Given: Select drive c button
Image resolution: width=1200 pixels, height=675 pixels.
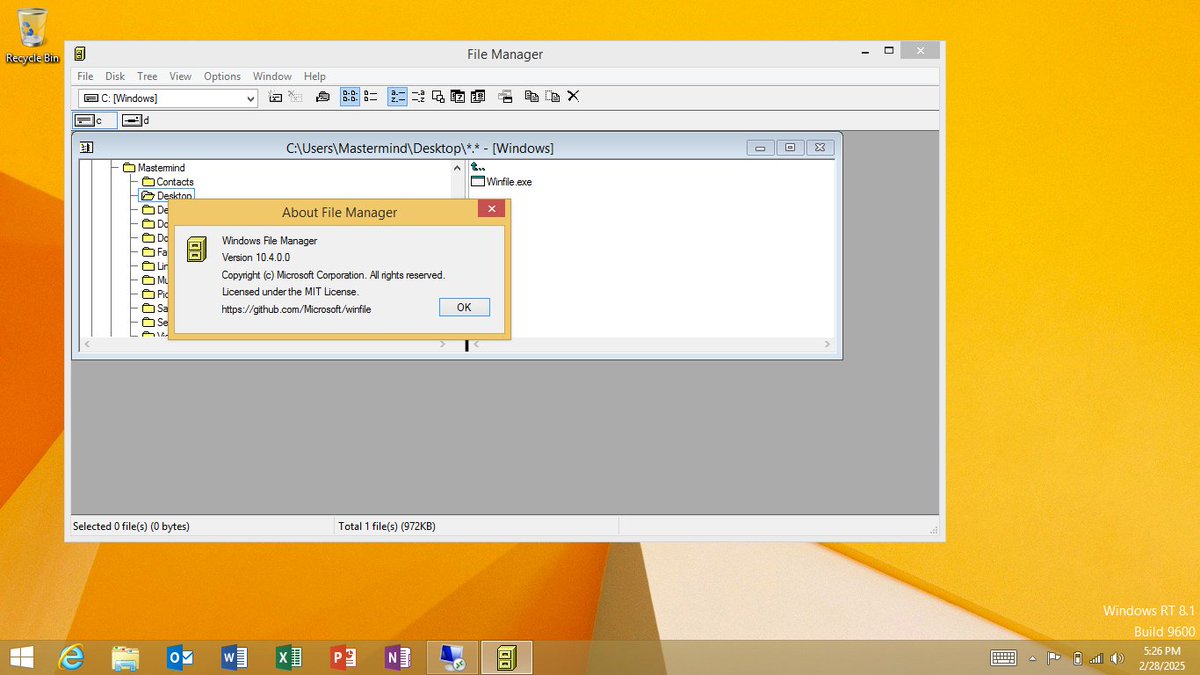Looking at the screenshot, I should (x=94, y=120).
